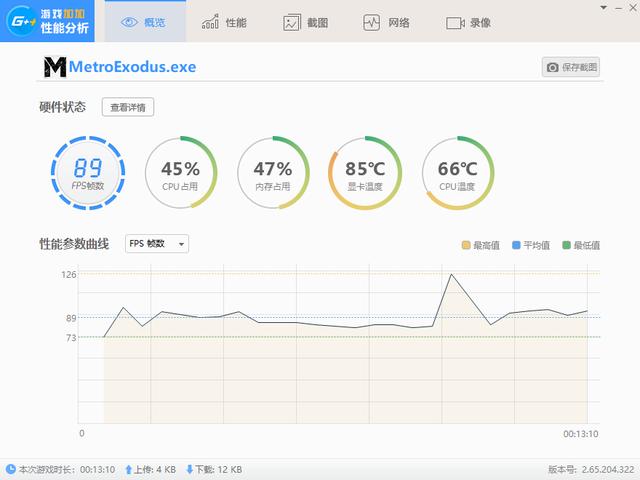This screenshot has width=640, height=480.
Task: Select the CPU占用 45% gauge
Action: coord(180,173)
